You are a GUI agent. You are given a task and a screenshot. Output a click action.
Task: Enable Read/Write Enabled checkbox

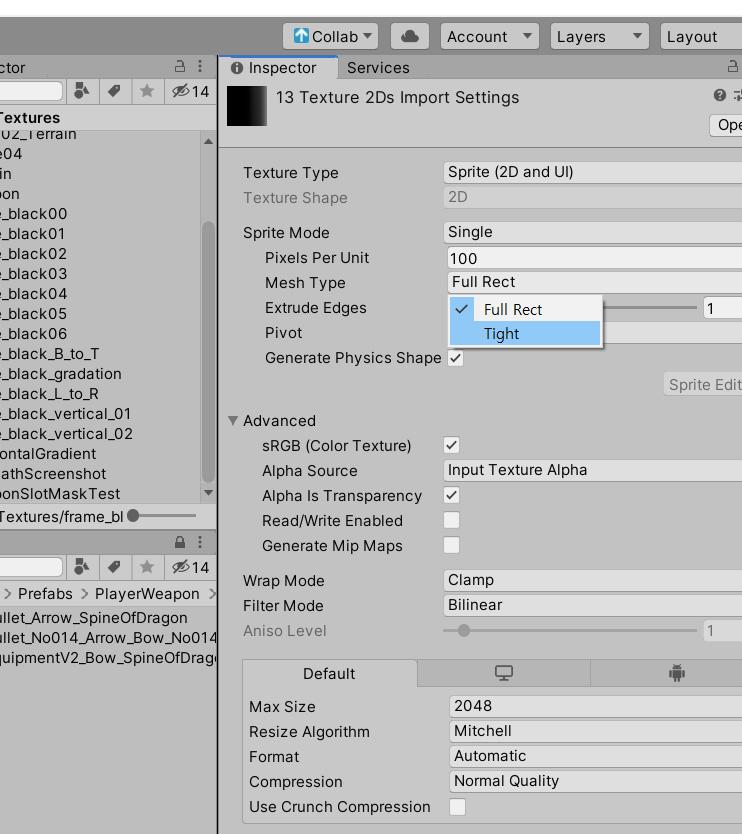click(x=452, y=520)
